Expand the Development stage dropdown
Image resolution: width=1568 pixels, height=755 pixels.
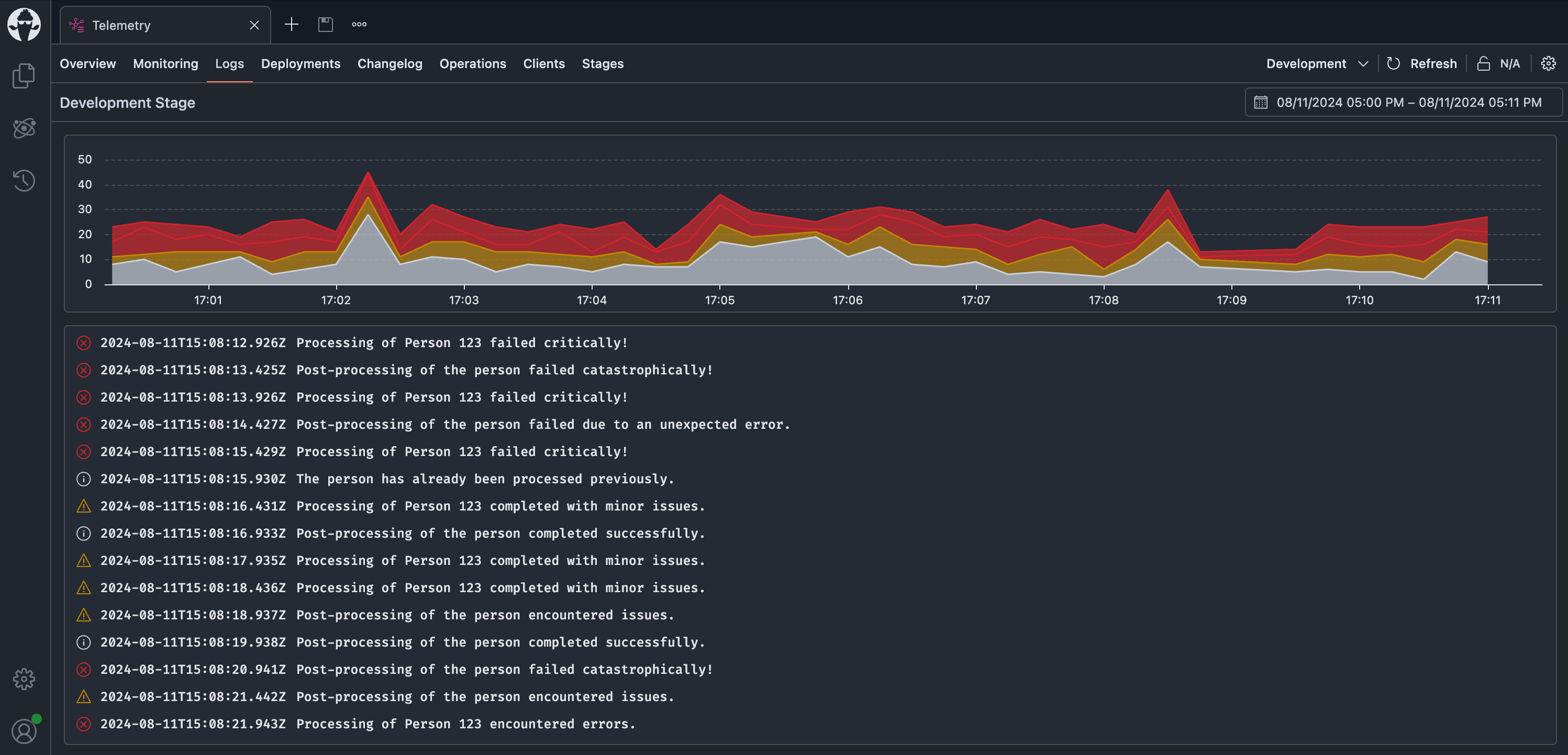coord(1317,63)
